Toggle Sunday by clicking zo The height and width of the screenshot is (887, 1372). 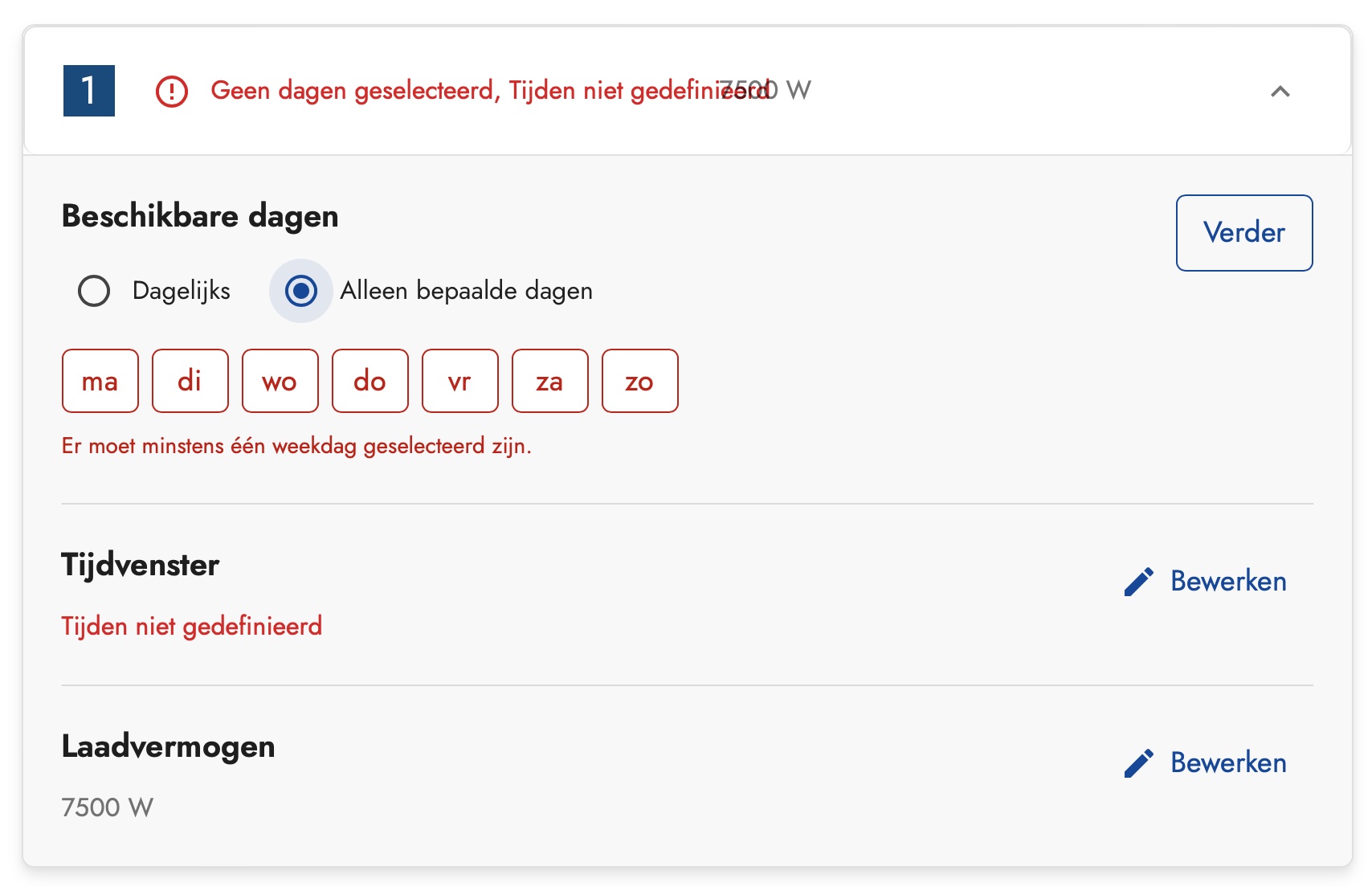coord(639,381)
